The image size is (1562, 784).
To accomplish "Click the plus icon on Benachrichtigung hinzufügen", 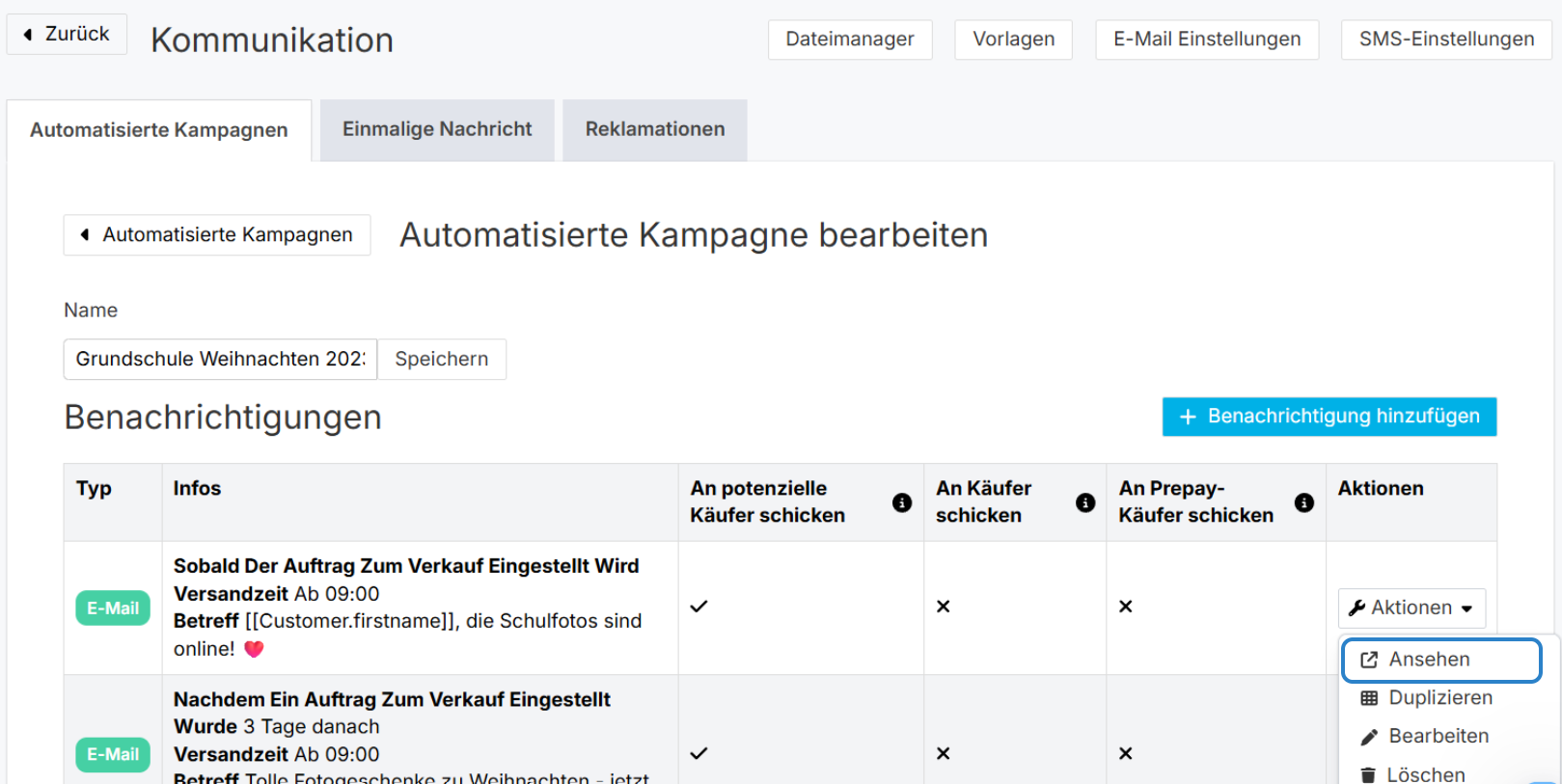I will click(1188, 417).
